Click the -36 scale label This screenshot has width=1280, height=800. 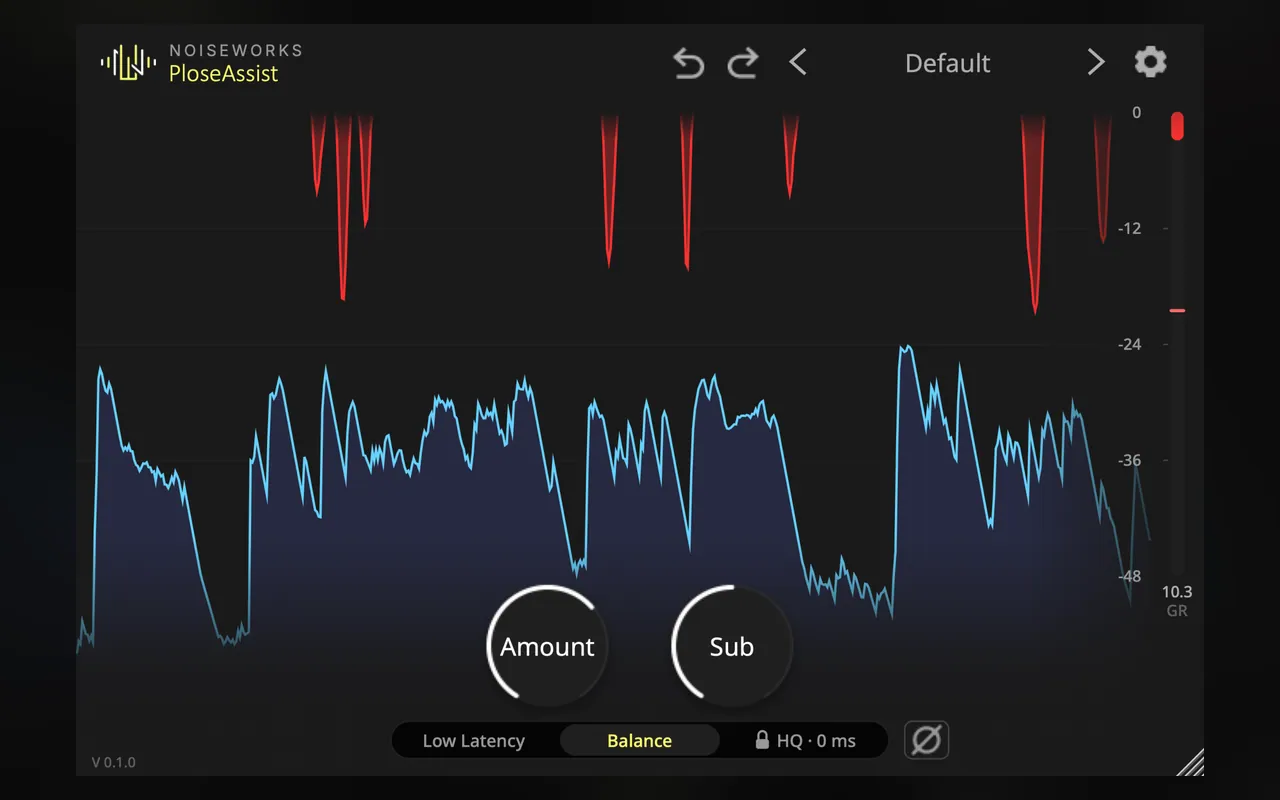coord(1129,460)
